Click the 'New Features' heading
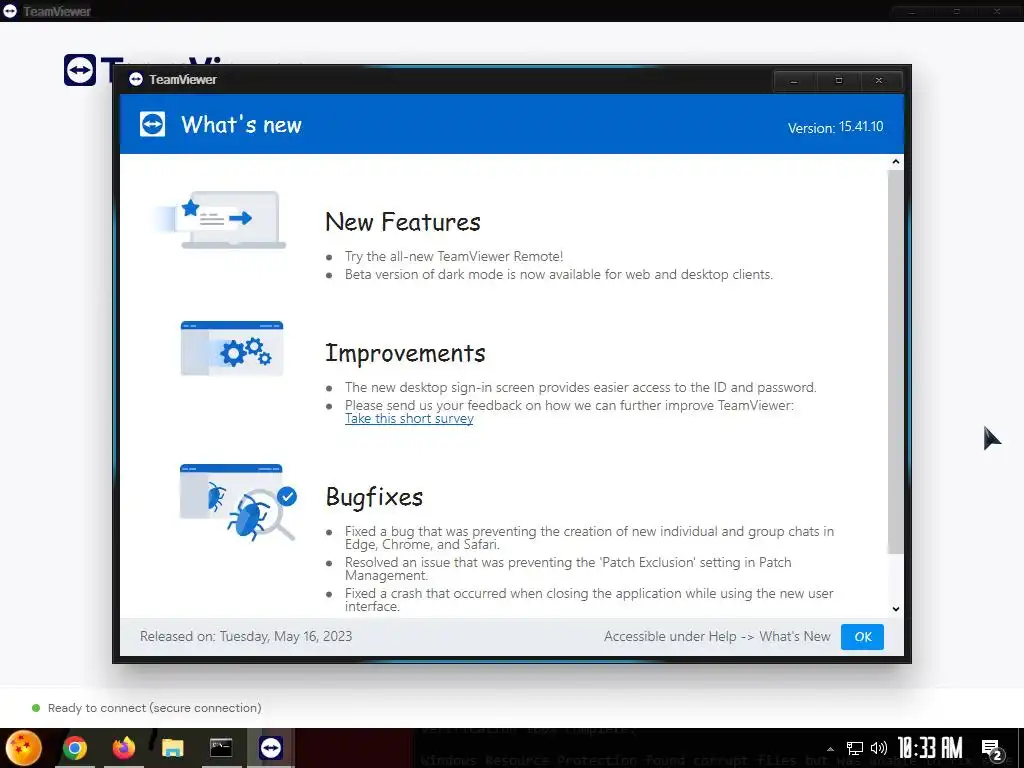 click(403, 222)
